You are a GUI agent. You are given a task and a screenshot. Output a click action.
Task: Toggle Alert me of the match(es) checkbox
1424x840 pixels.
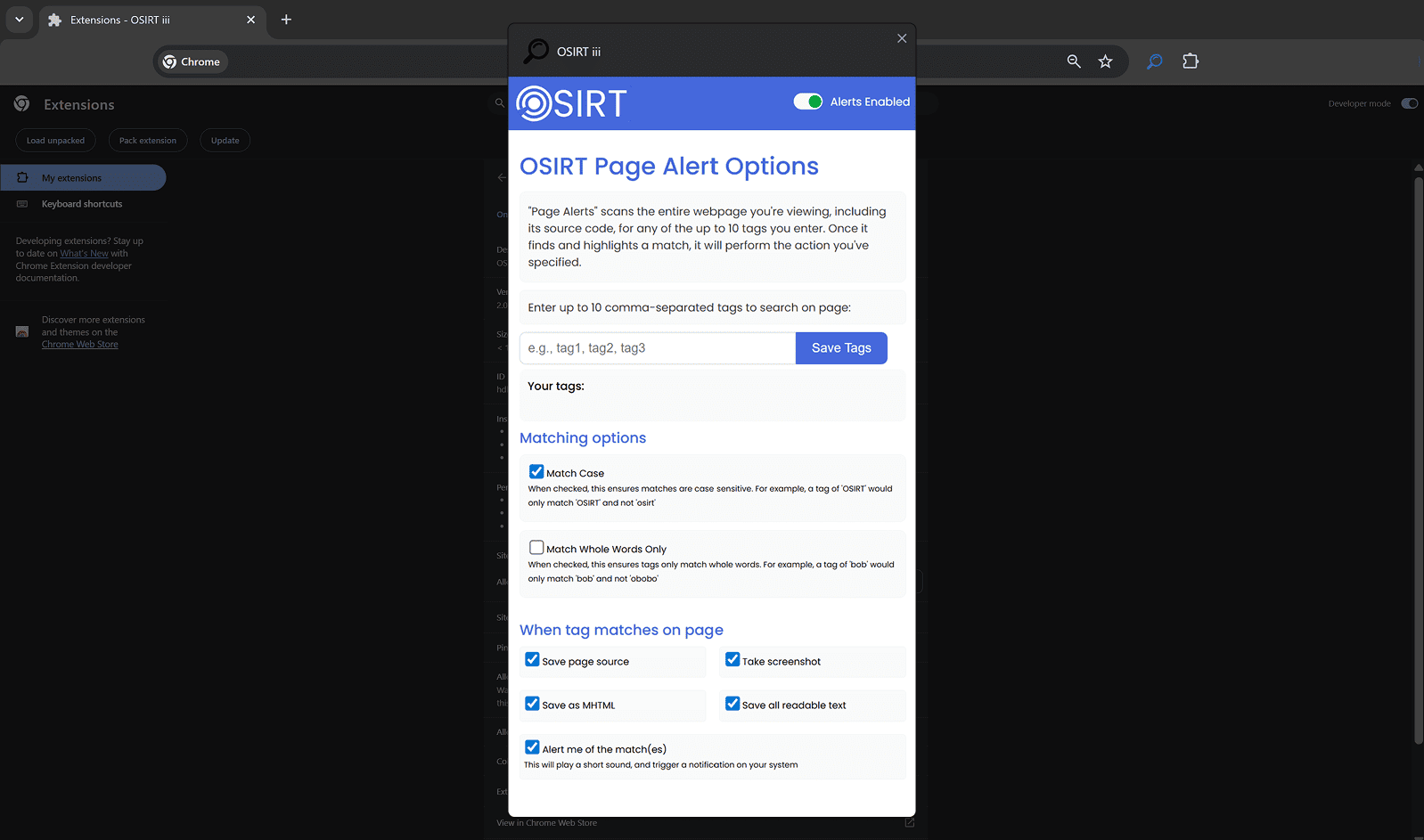pyautogui.click(x=532, y=747)
